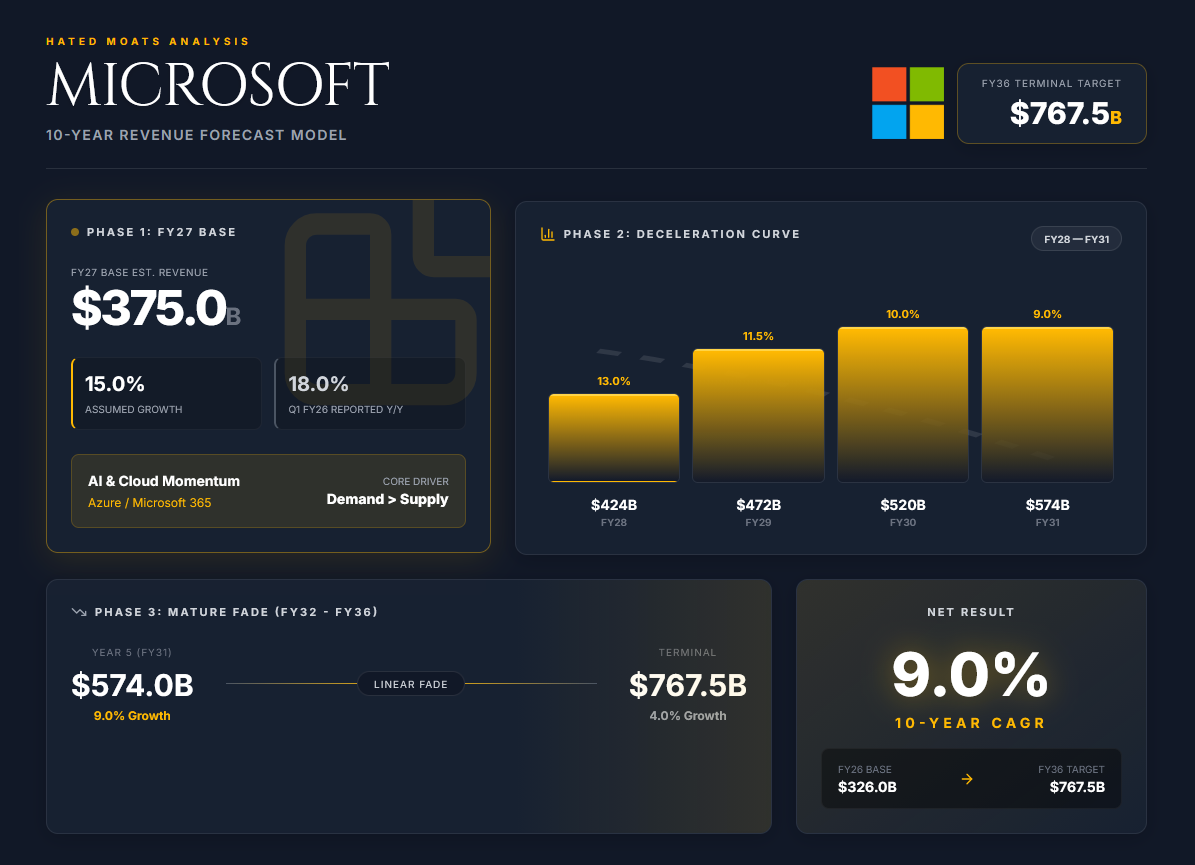Click the PHASE 3: MATURE FADE heading

(x=236, y=612)
